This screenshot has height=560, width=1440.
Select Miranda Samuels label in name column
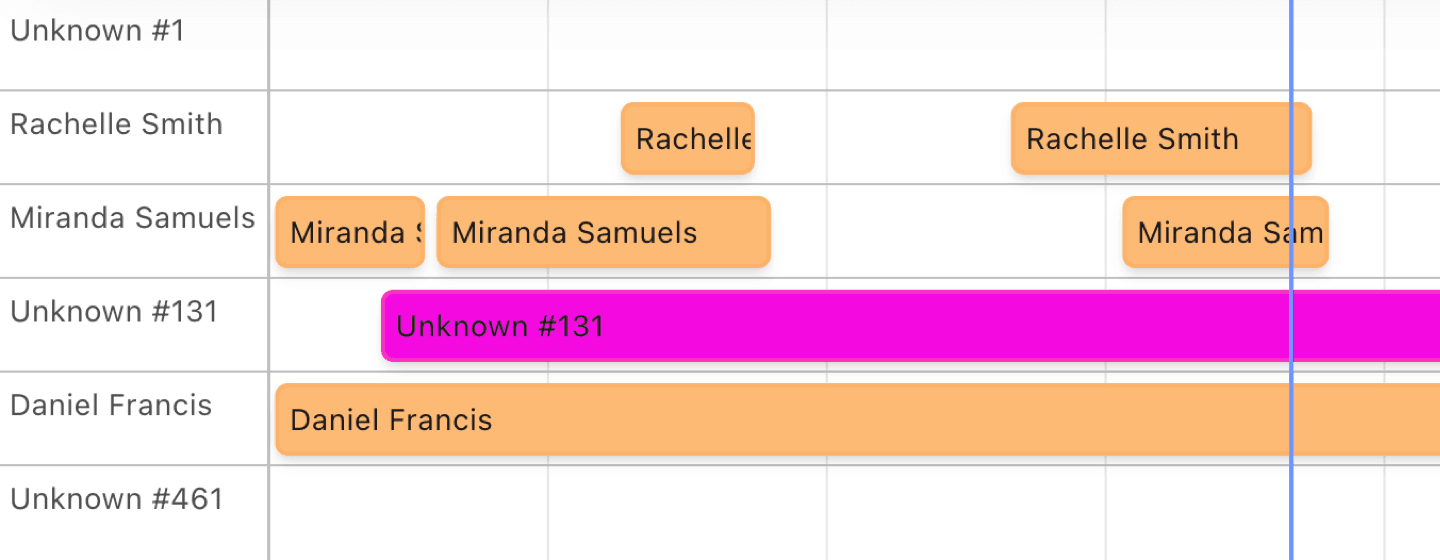(x=133, y=218)
